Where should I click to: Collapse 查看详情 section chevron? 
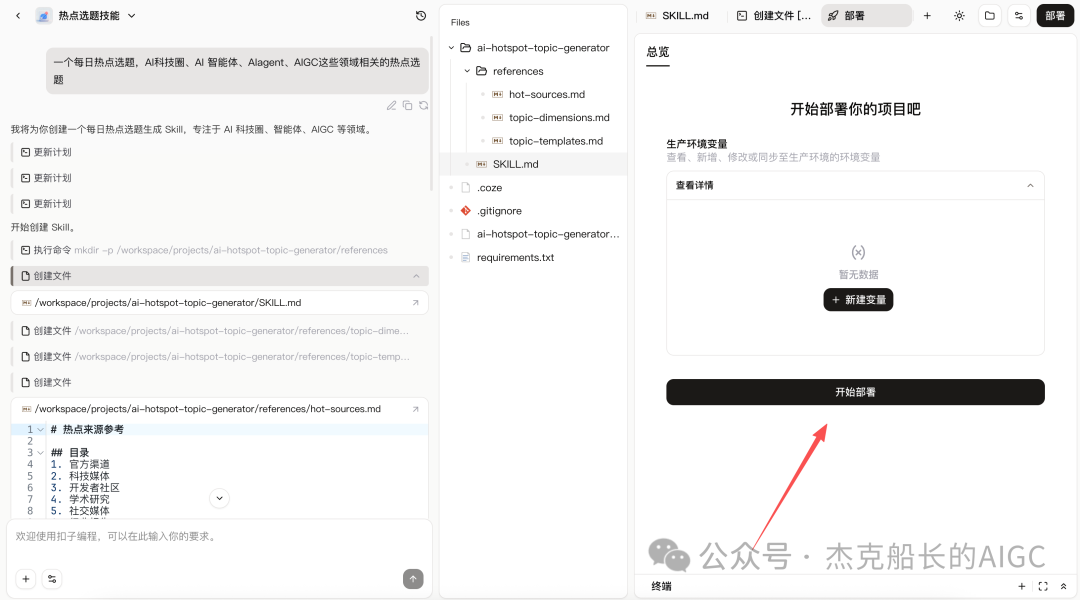coord(1030,185)
